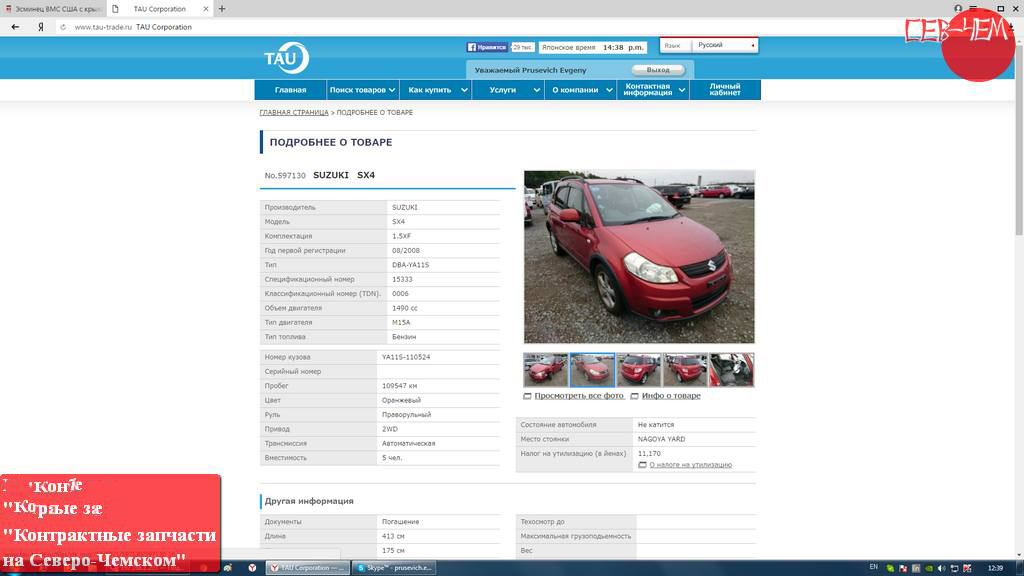Close the TAU Corporation tab

(206, 8)
